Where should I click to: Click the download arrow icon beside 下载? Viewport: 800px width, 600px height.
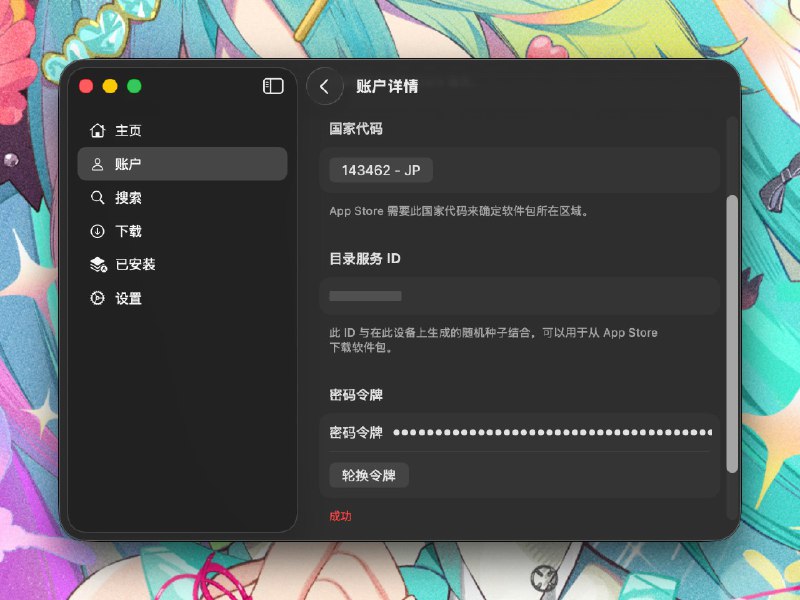[97, 231]
